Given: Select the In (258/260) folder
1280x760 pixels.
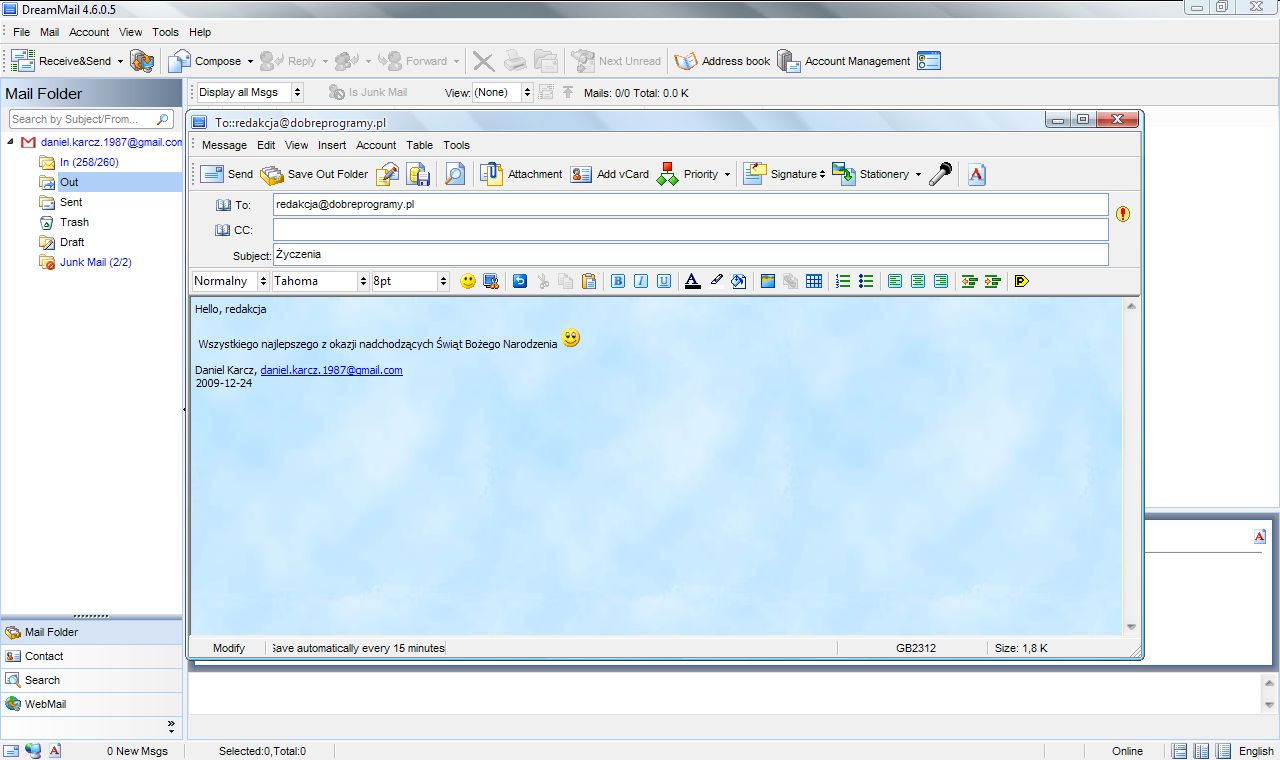Looking at the screenshot, I should click(x=89, y=162).
